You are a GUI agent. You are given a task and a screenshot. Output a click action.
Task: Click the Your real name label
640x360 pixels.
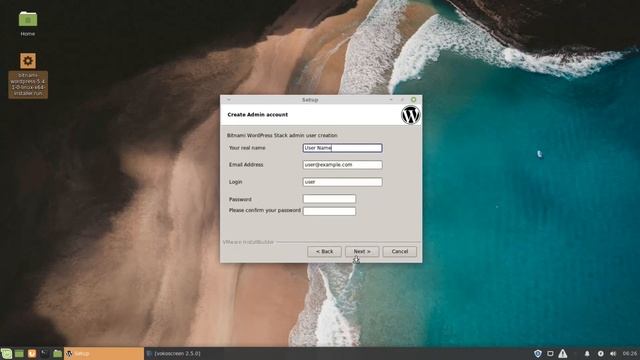pyautogui.click(x=247, y=148)
